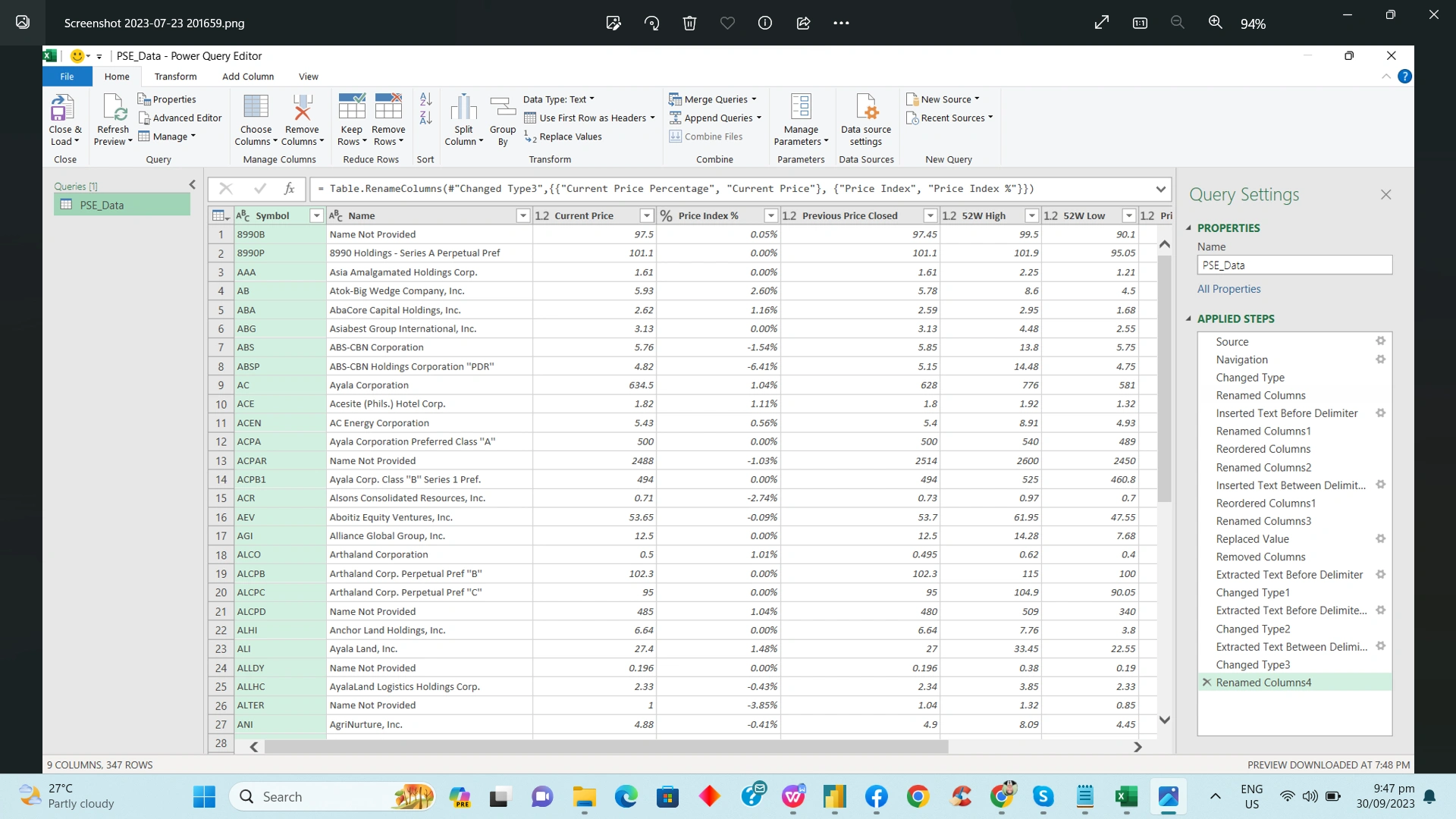Collapse the APPLIED STEPS section

1188,318
